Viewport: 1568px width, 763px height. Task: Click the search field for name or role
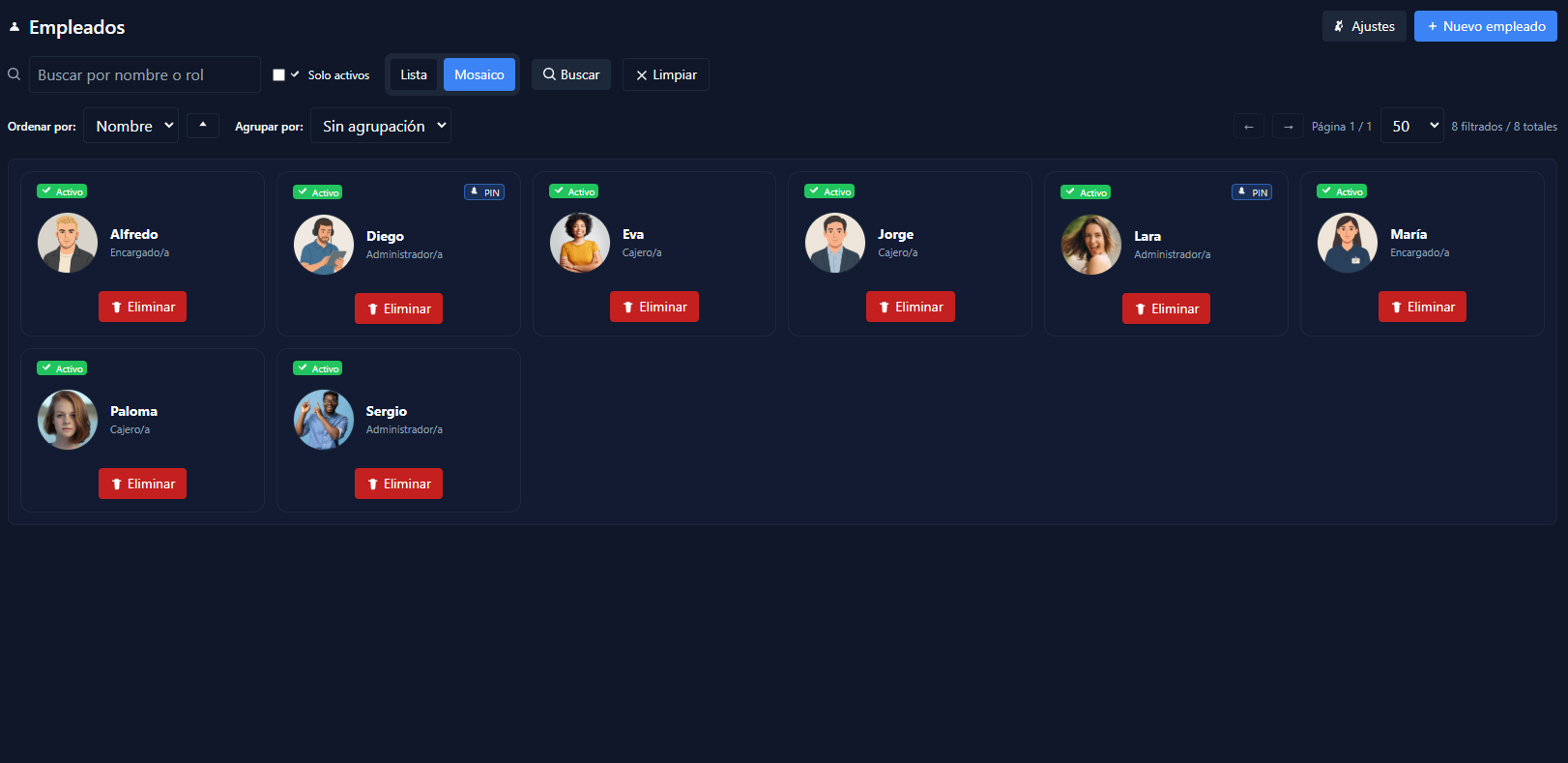tap(145, 74)
